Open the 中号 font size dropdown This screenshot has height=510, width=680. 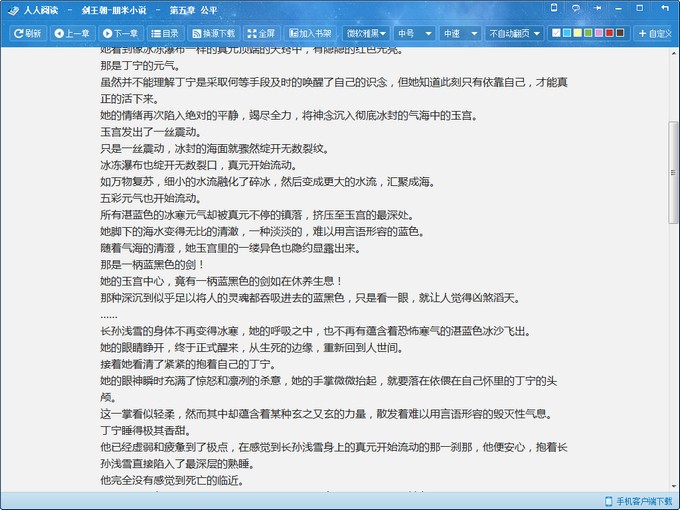click(415, 33)
